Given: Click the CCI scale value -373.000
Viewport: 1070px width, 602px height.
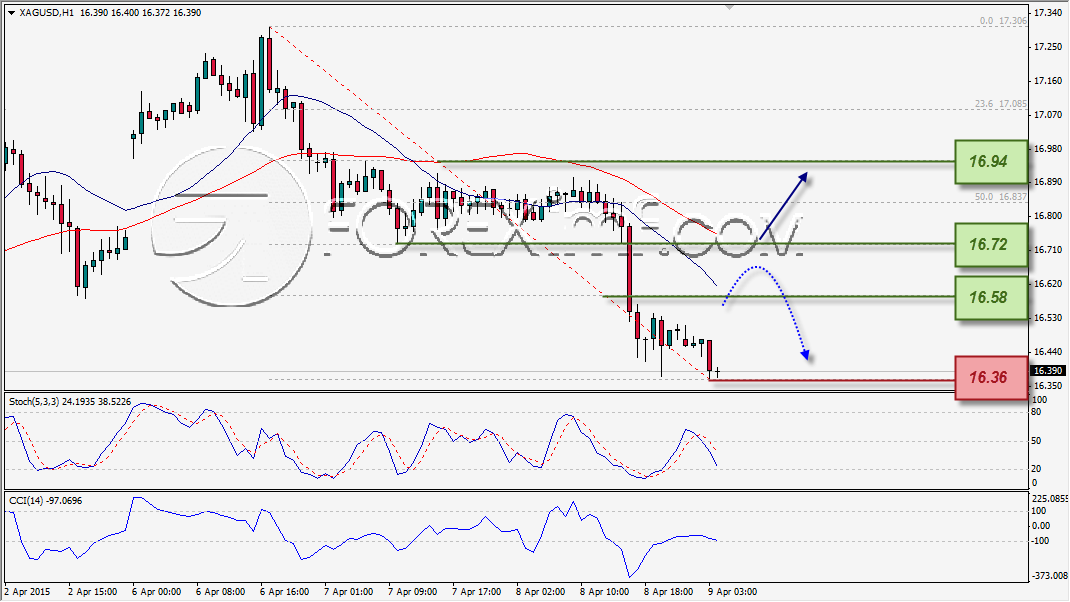Looking at the screenshot, I should pos(1050,576).
